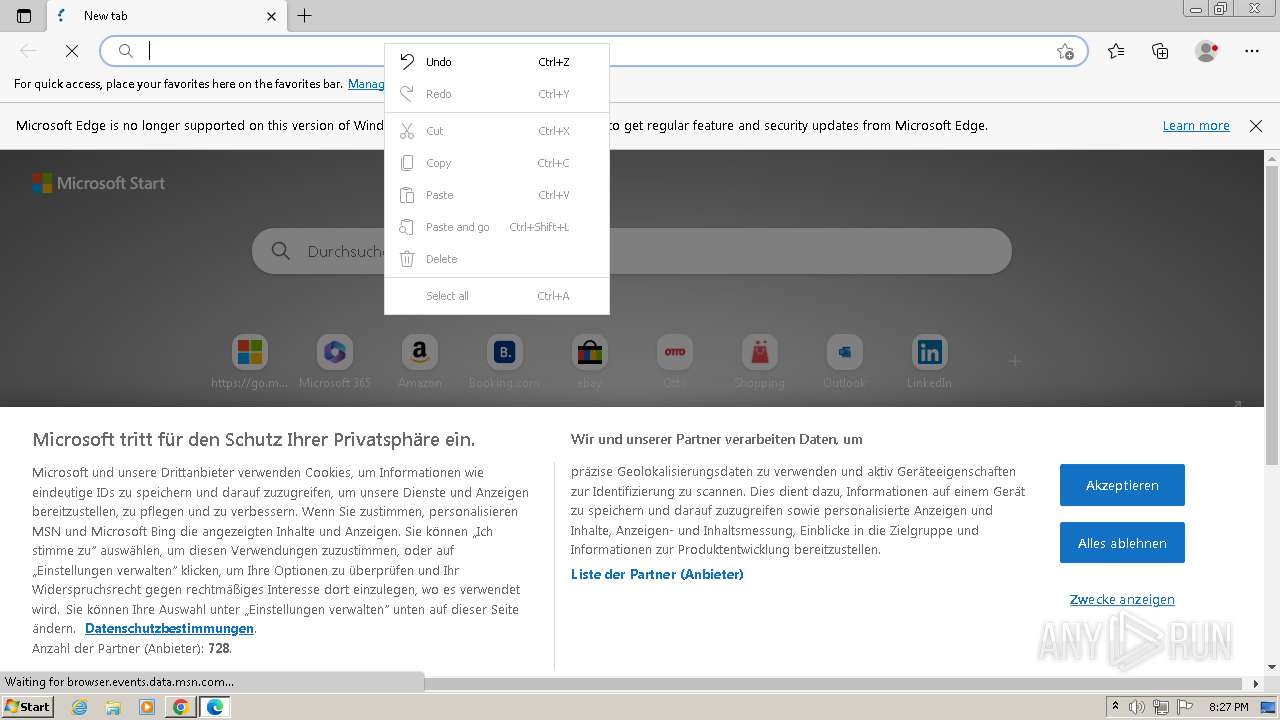Image resolution: width=1280 pixels, height=720 pixels.
Task: Focus the Durchsuchen web search box
Action: pyautogui.click(x=632, y=251)
